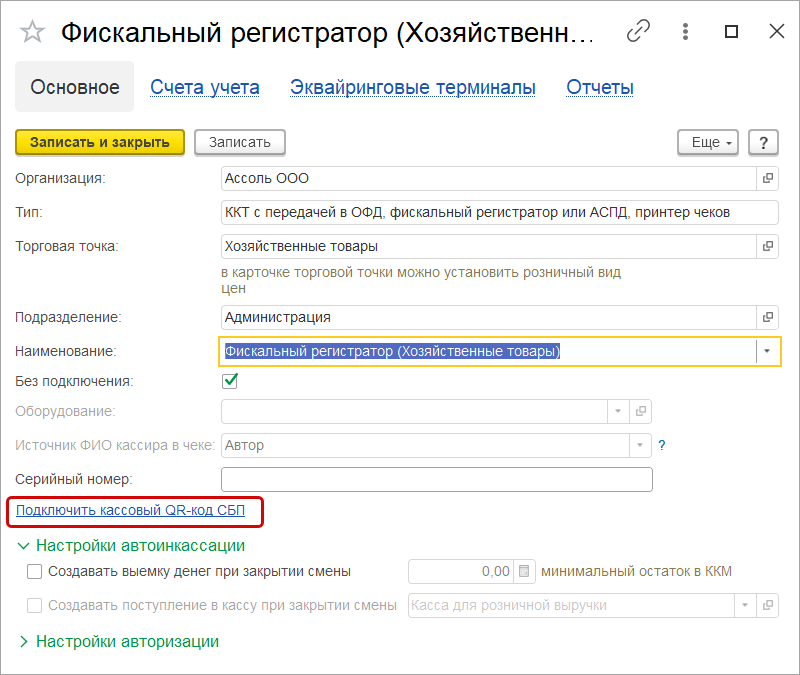Focus the Серийный номер input field
The height and width of the screenshot is (675, 800).
[x=437, y=480]
